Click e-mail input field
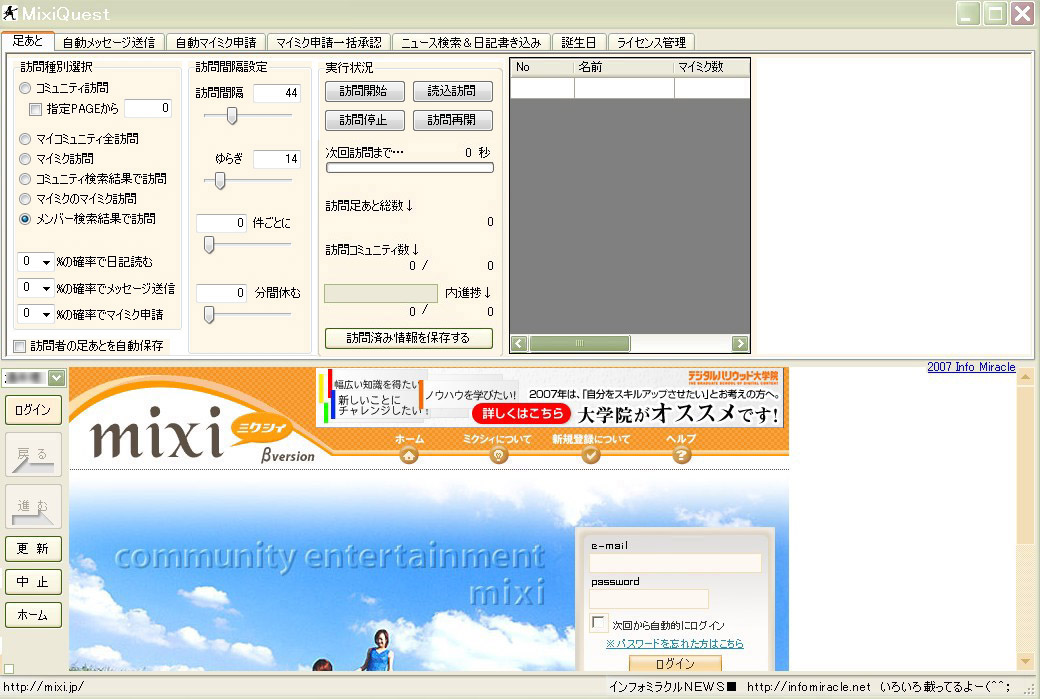 (675, 563)
